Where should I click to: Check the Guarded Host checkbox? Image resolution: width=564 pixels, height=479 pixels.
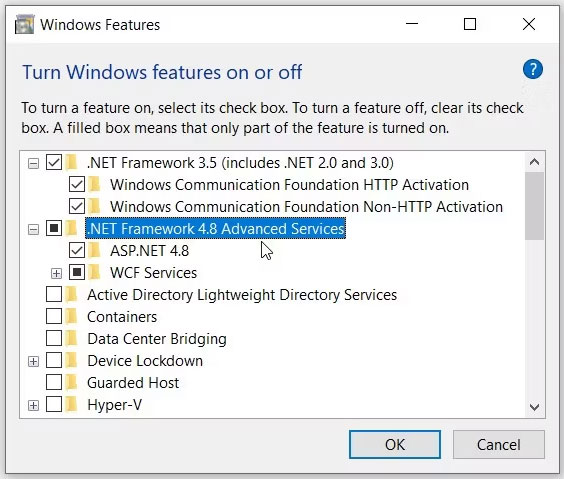point(54,382)
